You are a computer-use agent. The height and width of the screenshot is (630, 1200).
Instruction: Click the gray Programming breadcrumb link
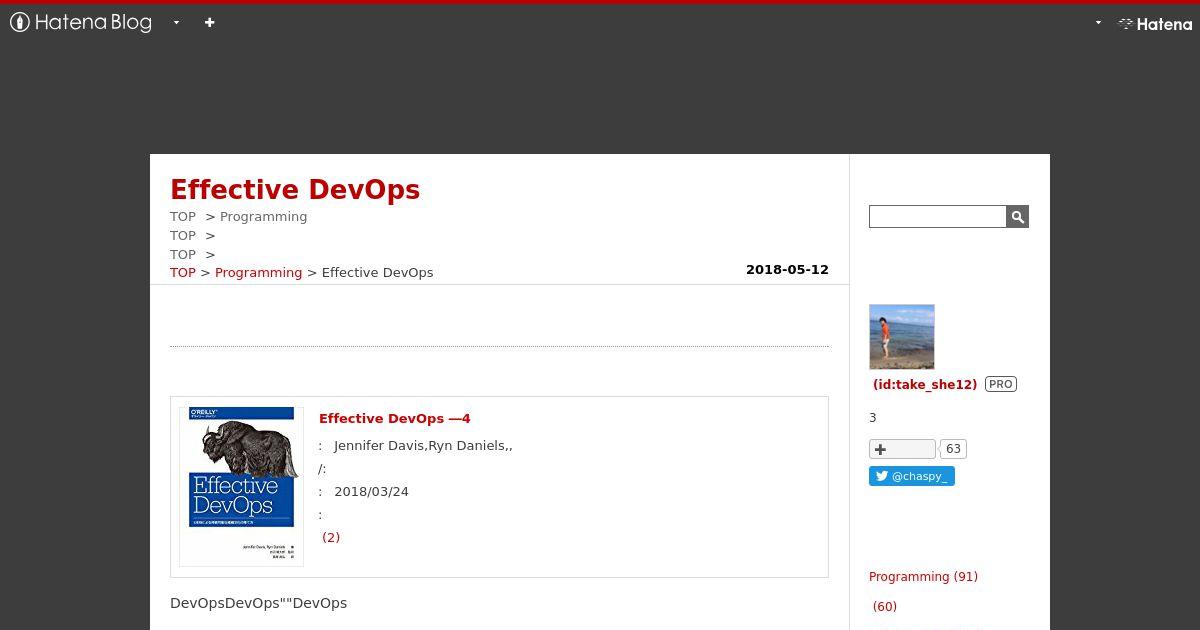(x=263, y=216)
